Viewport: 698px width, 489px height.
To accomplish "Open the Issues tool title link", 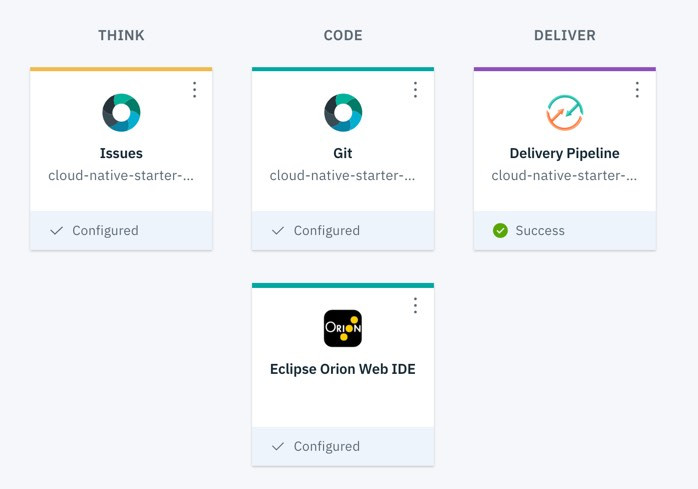I will tap(121, 154).
